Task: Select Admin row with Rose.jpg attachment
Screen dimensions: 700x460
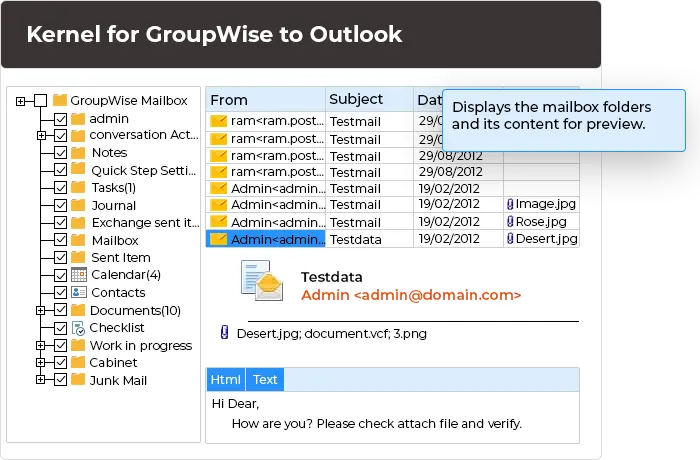Action: click(392, 222)
